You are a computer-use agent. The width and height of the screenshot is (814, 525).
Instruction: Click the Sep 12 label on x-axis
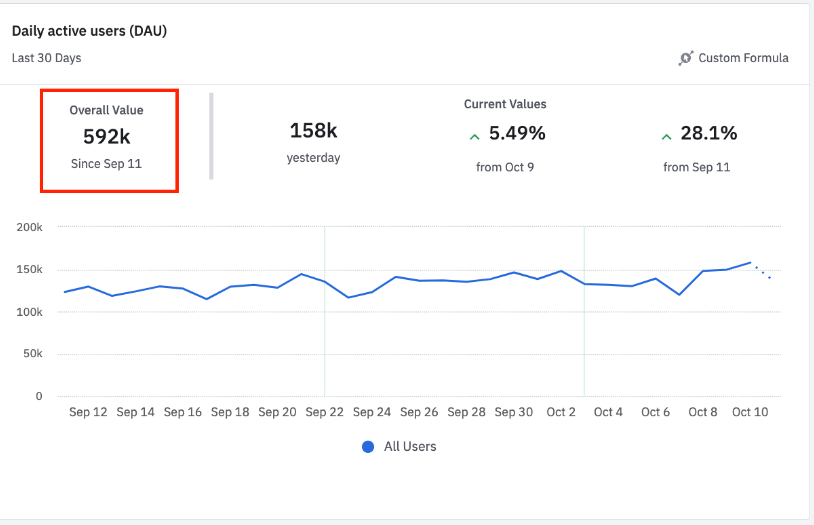click(88, 412)
